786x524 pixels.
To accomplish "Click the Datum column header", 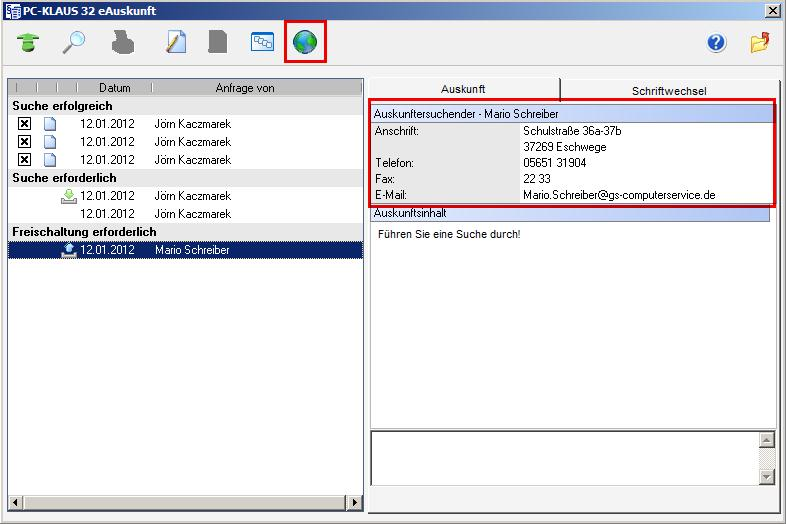I will [x=115, y=88].
